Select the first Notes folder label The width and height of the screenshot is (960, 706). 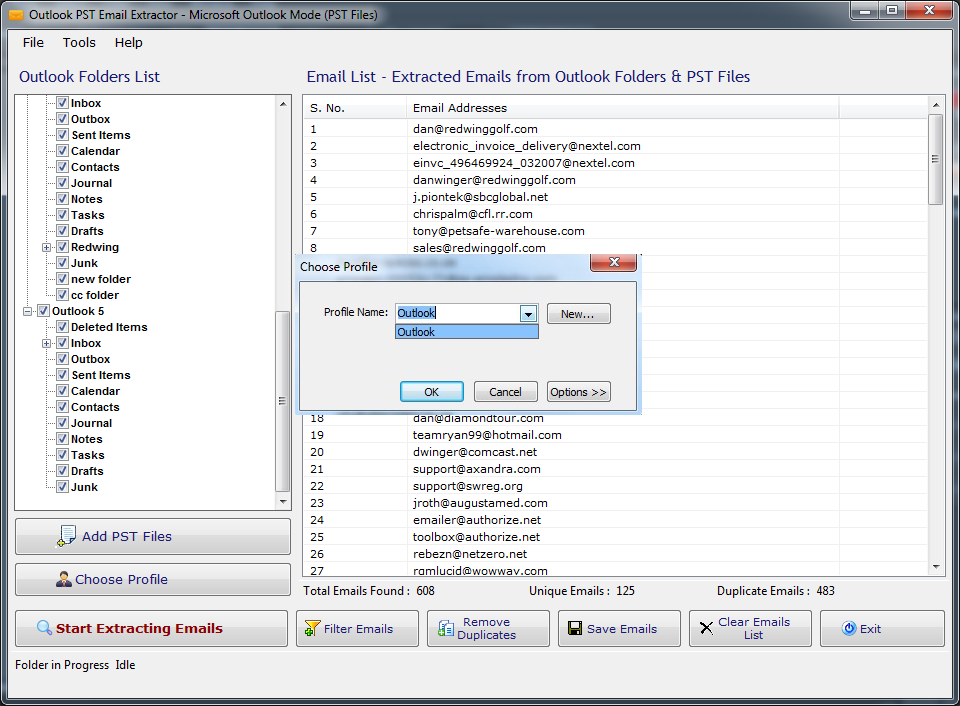pyautogui.click(x=86, y=199)
